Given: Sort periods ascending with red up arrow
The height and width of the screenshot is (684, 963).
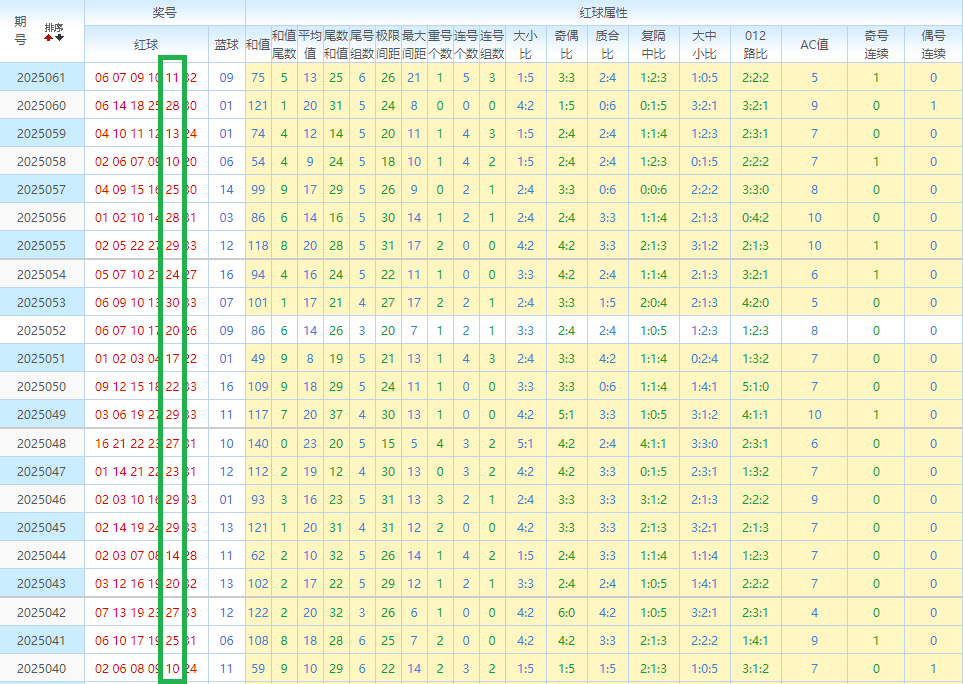Looking at the screenshot, I should click(48, 38).
